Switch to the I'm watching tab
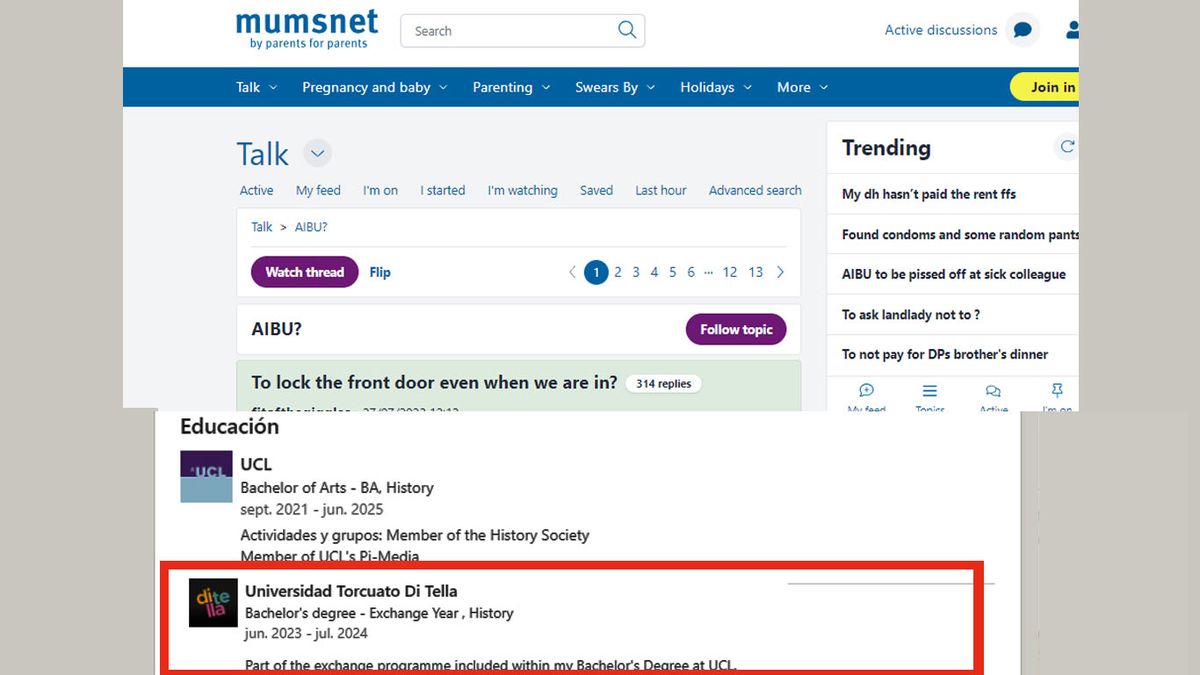Image resolution: width=1200 pixels, height=675 pixels. (x=522, y=190)
